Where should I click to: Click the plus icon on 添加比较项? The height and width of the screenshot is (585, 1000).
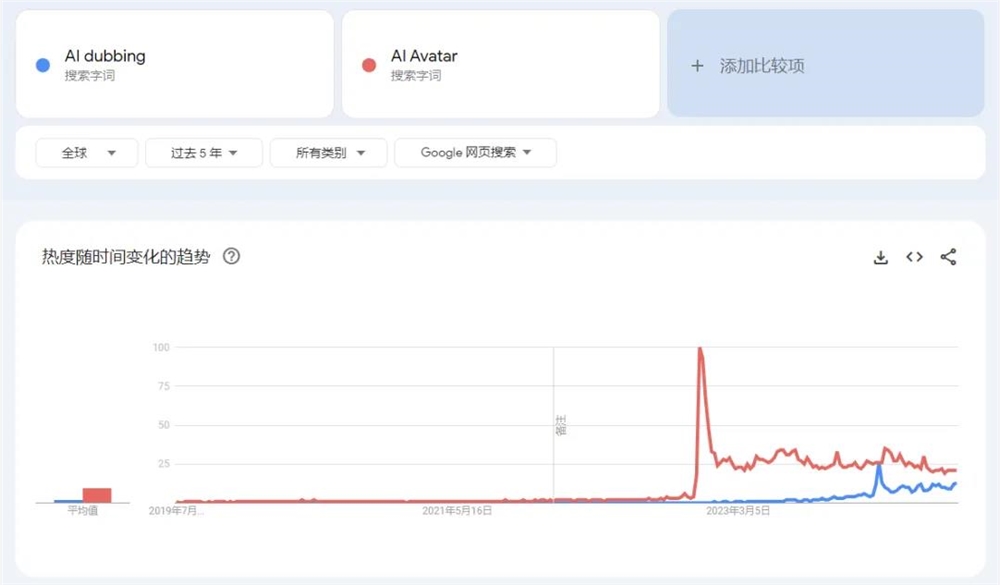[x=697, y=66]
